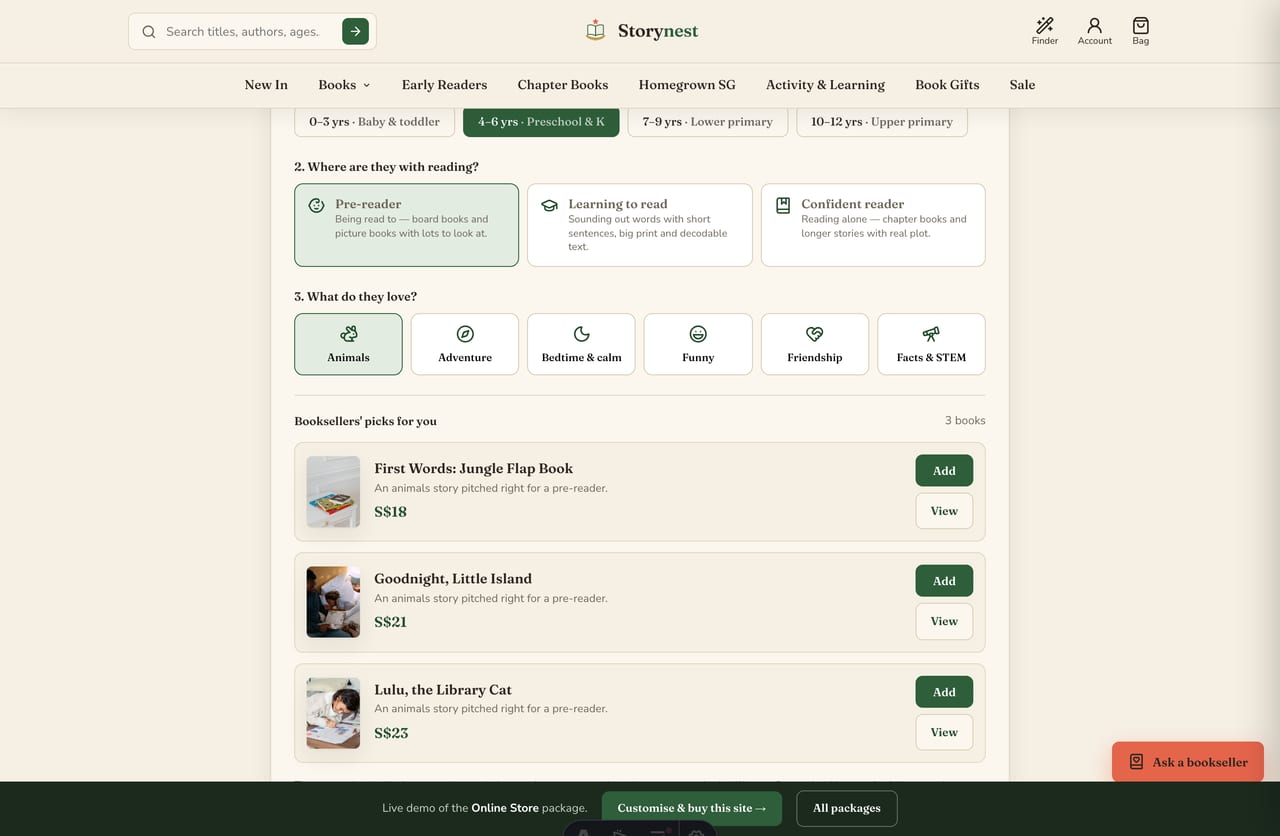This screenshot has width=1280, height=836.
Task: Toggle the Friendship interest tile
Action: 815,344
